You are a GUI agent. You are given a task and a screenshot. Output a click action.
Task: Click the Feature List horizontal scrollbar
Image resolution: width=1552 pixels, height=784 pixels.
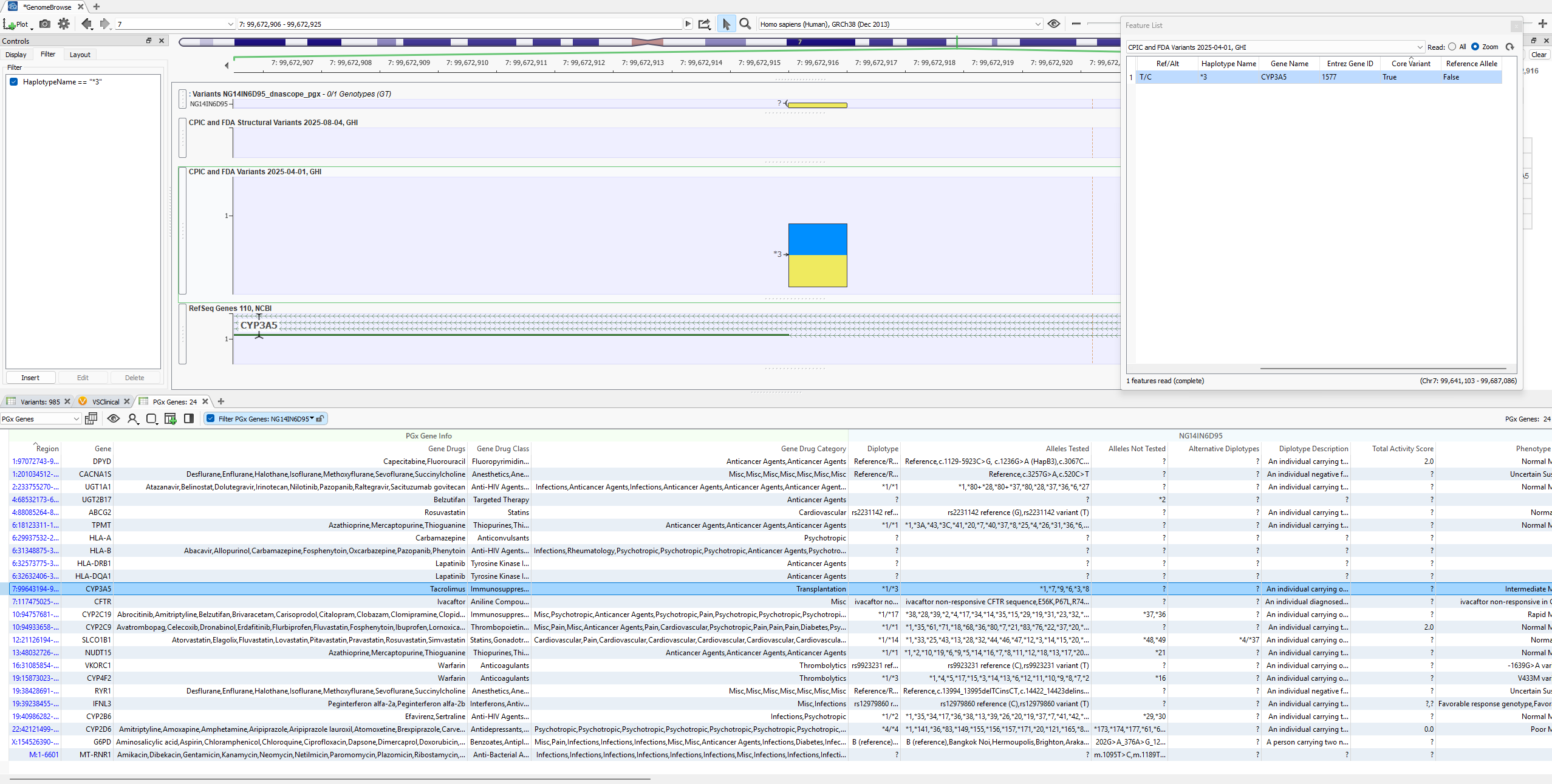tap(1383, 368)
